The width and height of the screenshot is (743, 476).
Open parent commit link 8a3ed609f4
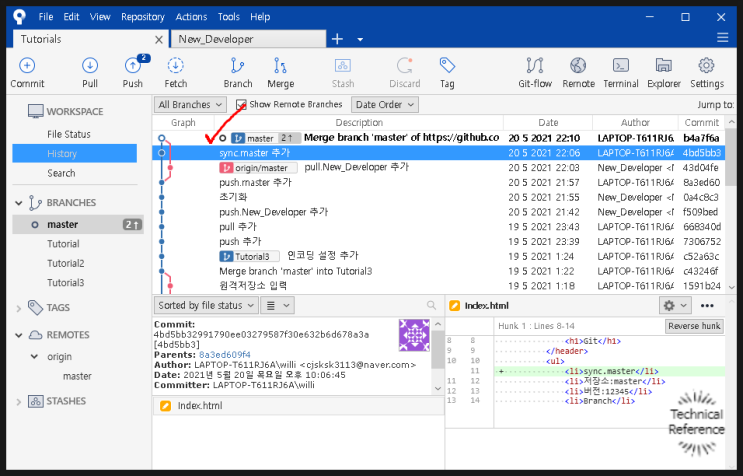click(x=225, y=355)
